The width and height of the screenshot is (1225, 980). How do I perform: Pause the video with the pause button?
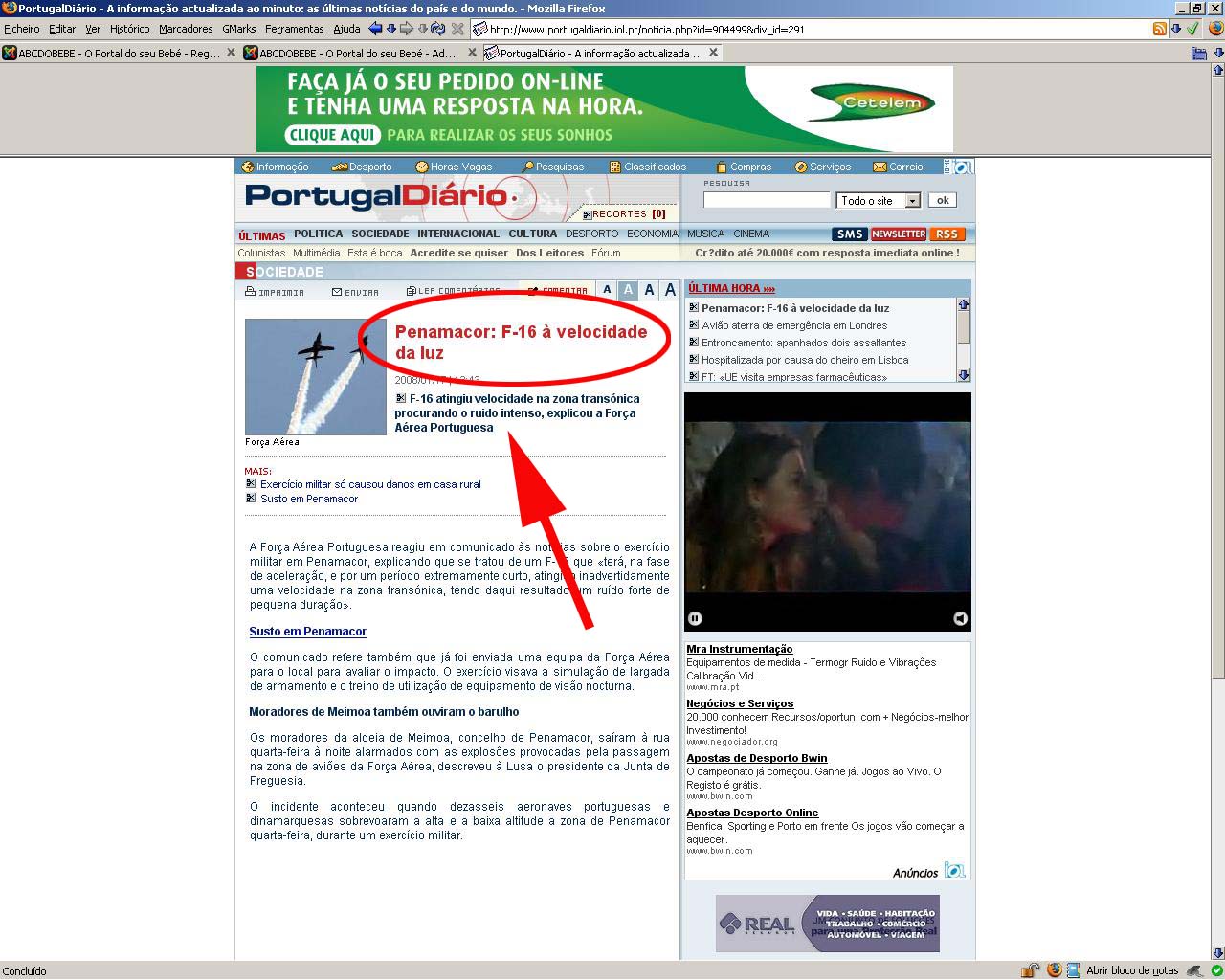pos(695,618)
